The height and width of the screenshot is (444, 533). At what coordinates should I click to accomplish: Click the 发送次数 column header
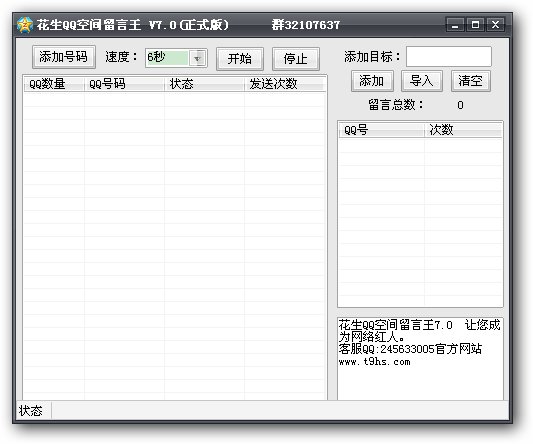pyautogui.click(x=284, y=84)
